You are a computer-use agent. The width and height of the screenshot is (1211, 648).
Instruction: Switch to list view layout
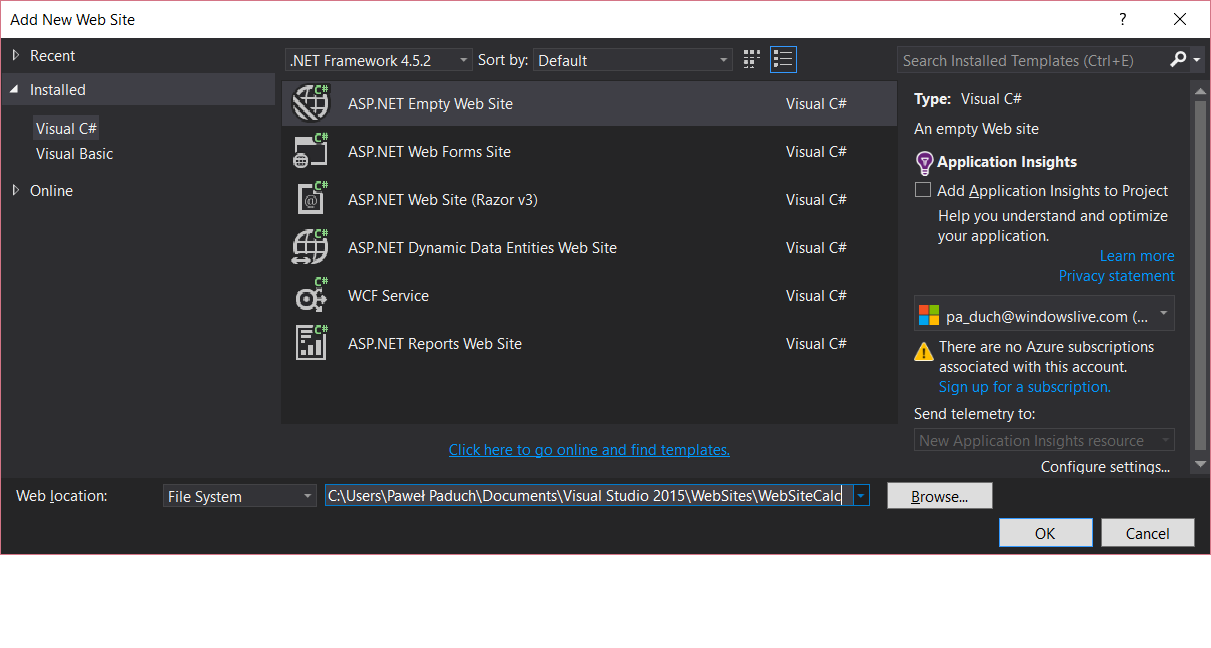(783, 60)
